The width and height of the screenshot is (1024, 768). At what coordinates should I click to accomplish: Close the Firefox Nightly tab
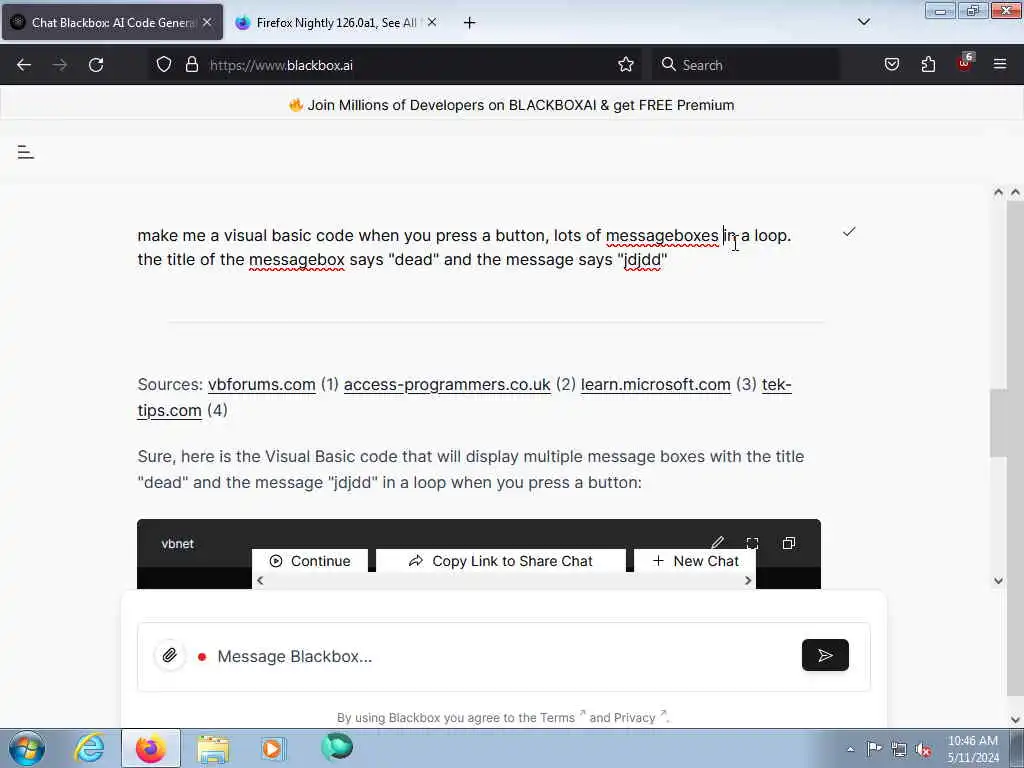click(432, 22)
